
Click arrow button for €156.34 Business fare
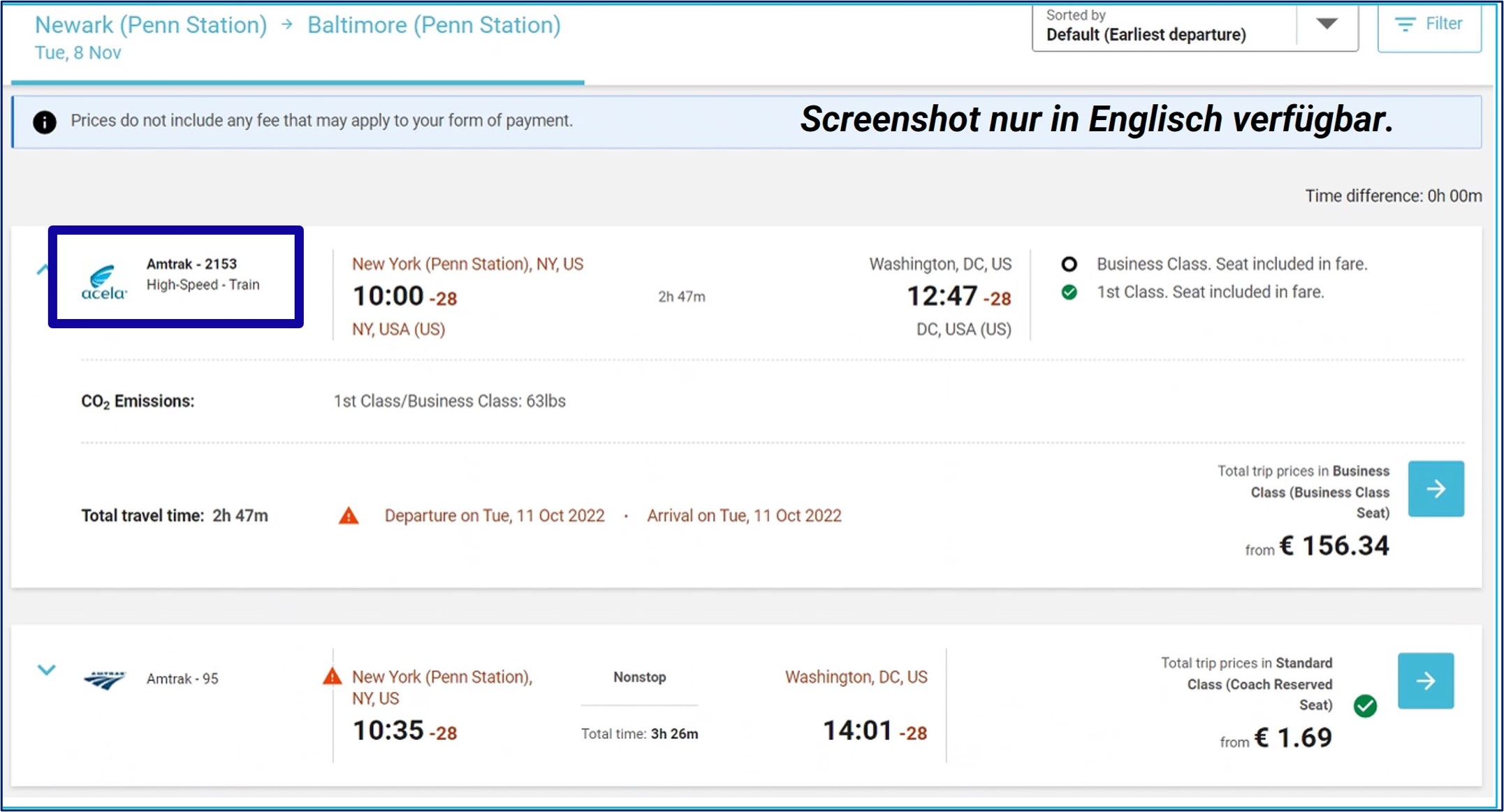point(1436,489)
